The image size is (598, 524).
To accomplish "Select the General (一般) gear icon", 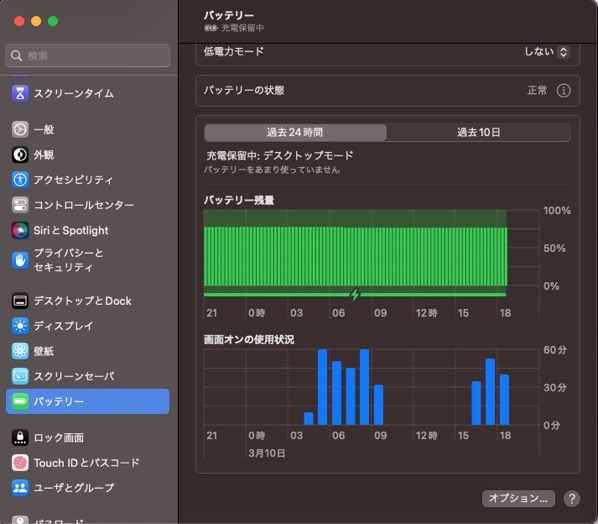I will 20,130.
